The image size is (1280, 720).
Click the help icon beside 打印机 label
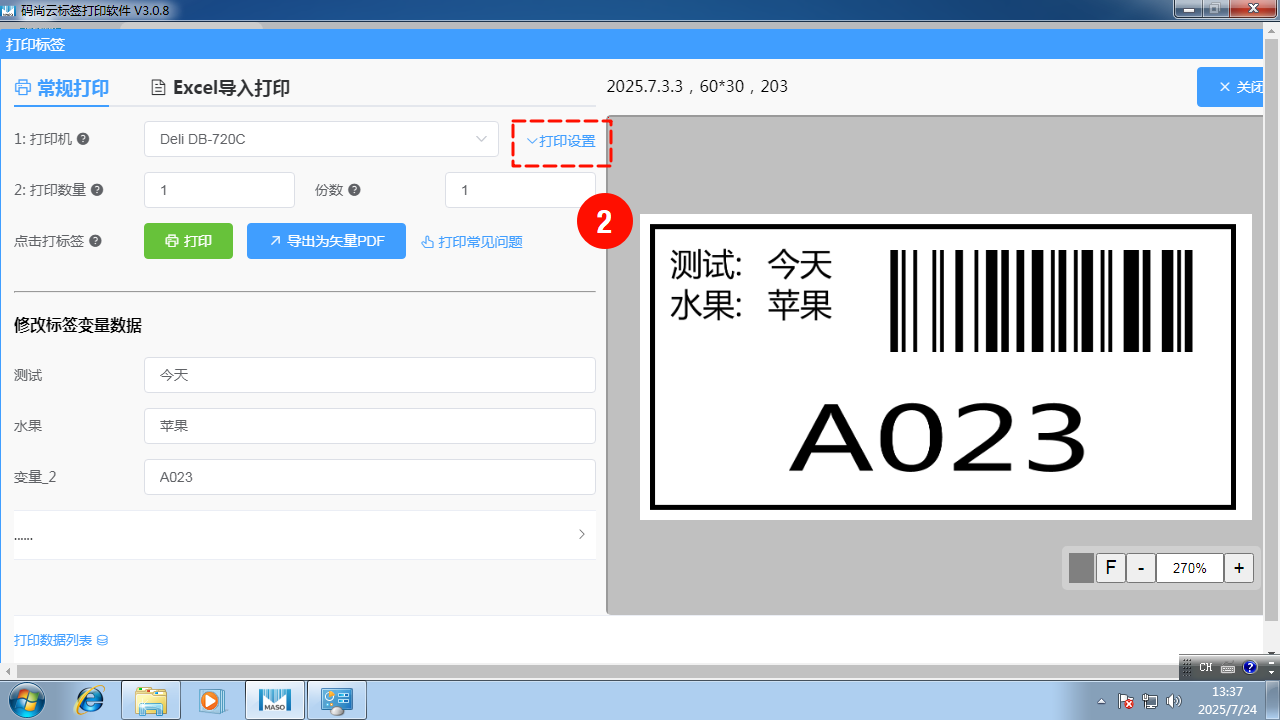[x=83, y=139]
